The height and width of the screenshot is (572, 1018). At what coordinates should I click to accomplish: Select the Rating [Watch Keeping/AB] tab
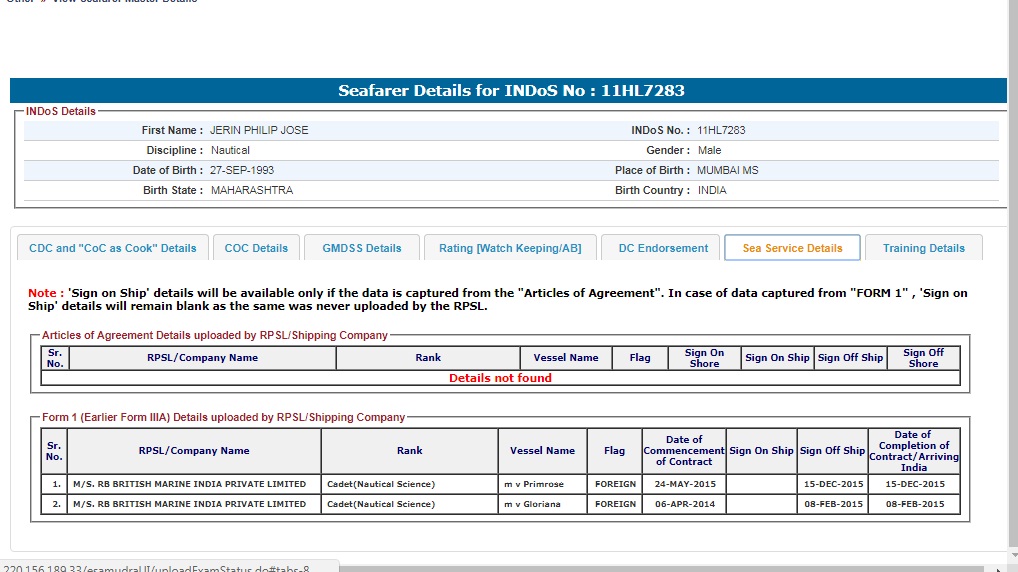click(x=512, y=248)
